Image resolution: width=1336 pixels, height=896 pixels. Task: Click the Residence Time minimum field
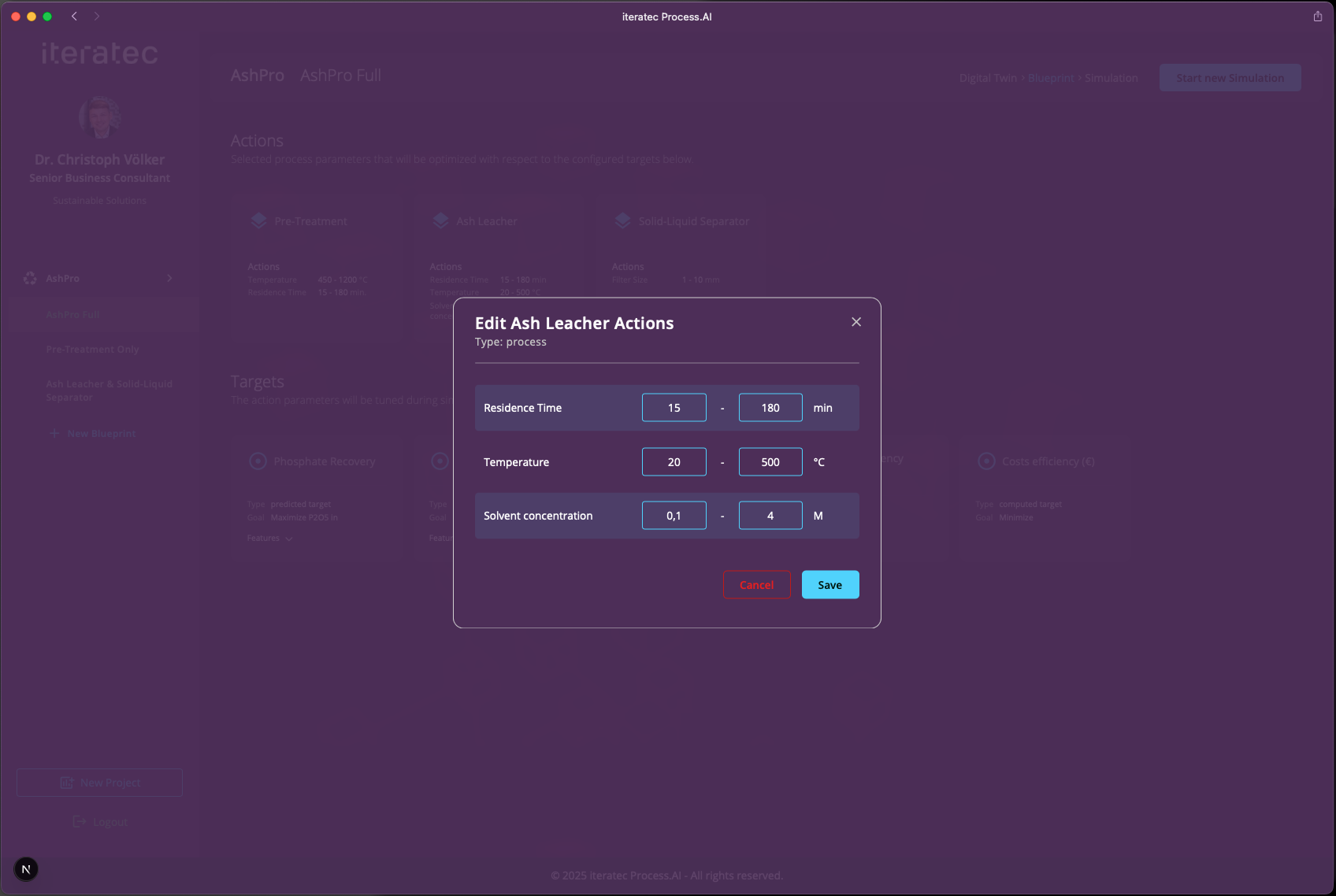click(x=674, y=408)
